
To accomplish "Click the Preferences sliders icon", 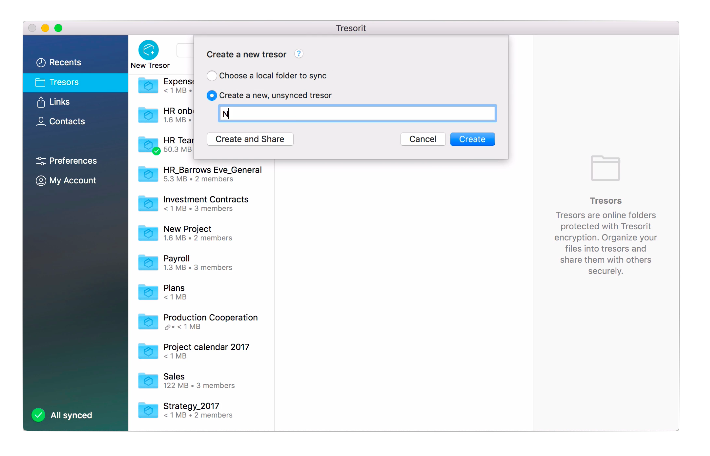I will click(41, 161).
